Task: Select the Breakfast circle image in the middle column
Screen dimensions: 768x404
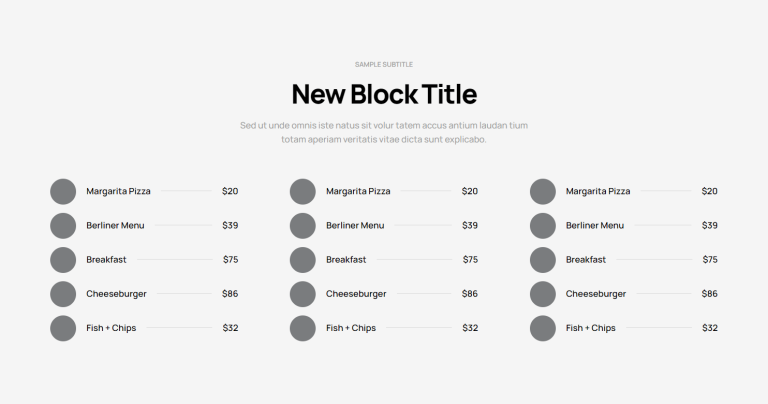Action: [303, 260]
